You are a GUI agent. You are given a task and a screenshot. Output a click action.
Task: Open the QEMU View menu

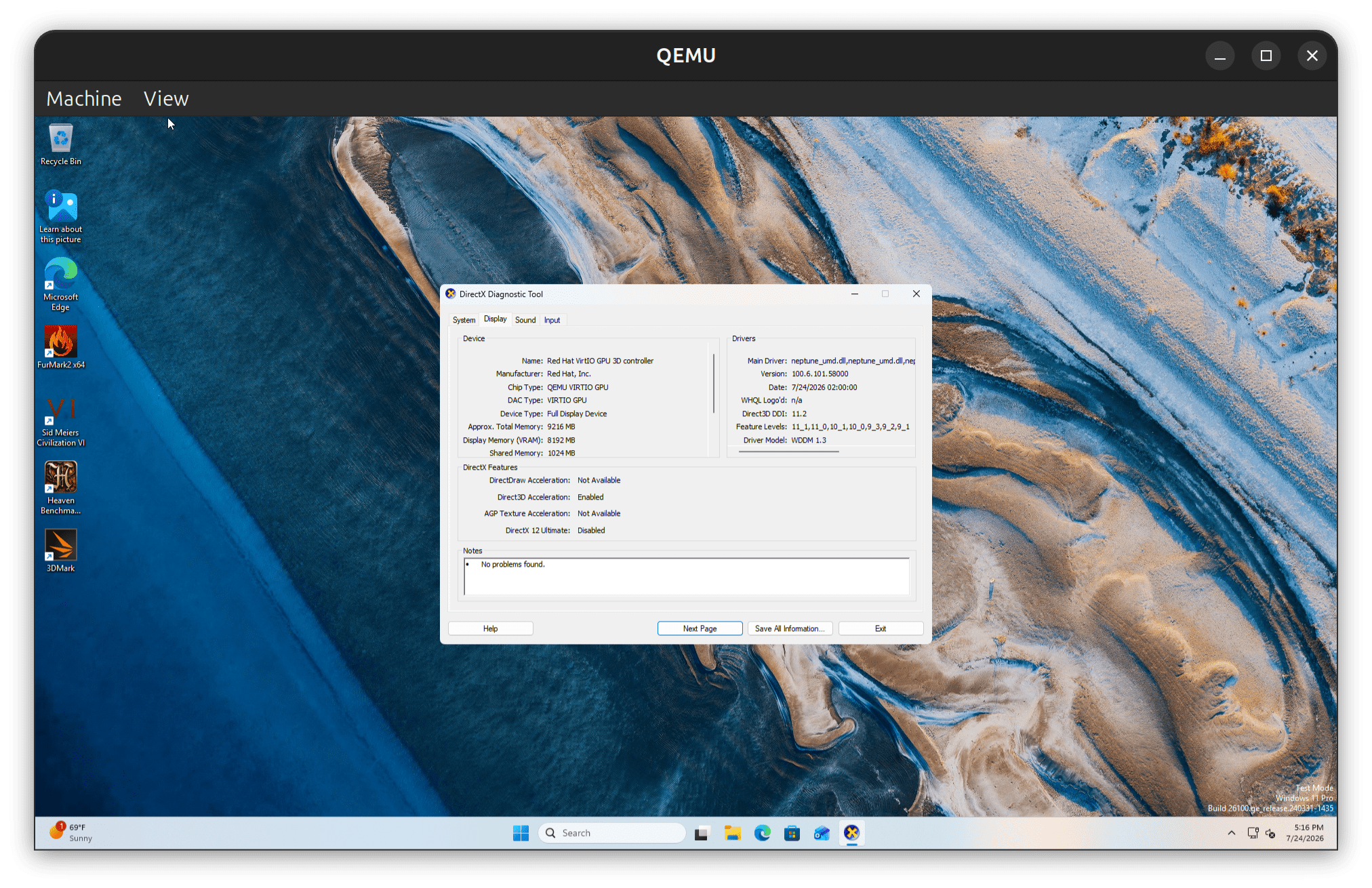pyautogui.click(x=166, y=99)
